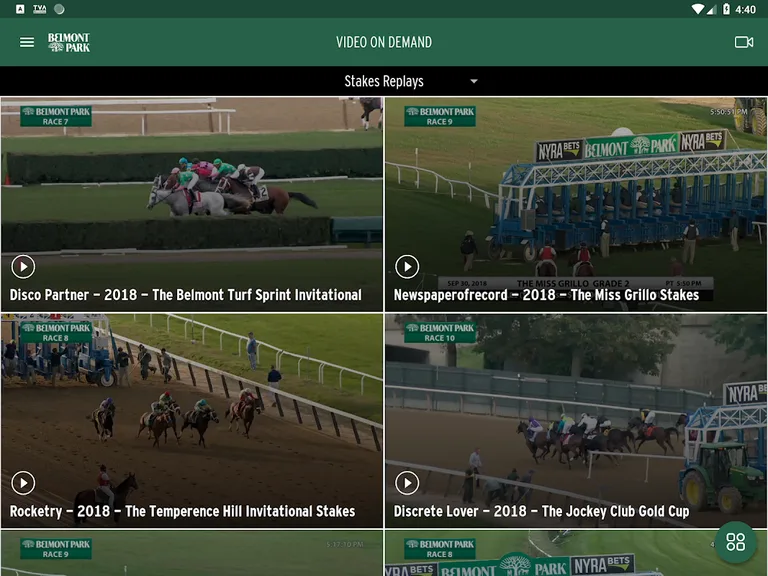Check the cellular signal icon
This screenshot has height=576, width=768.
click(712, 9)
